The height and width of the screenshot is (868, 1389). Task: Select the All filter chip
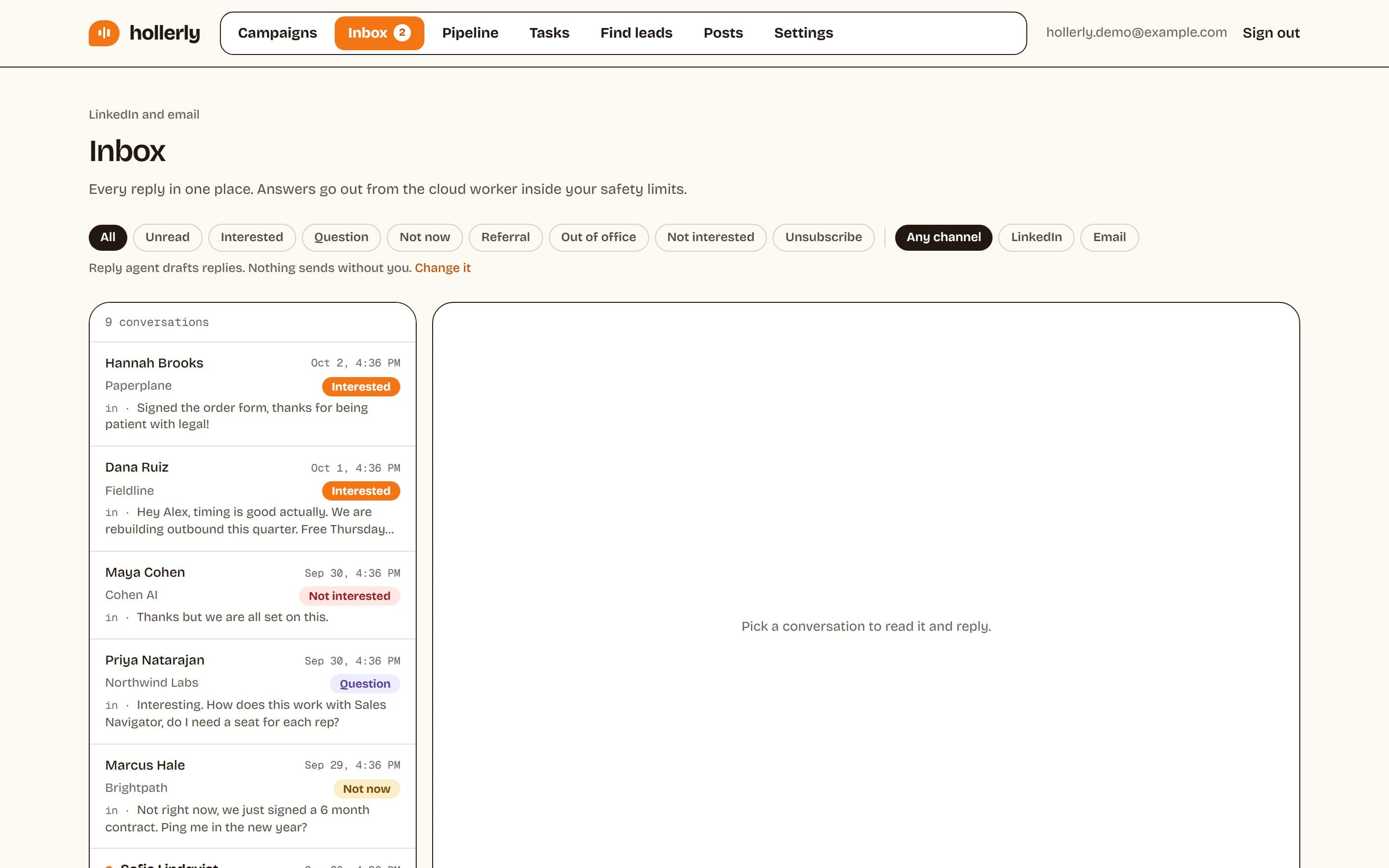coord(108,237)
